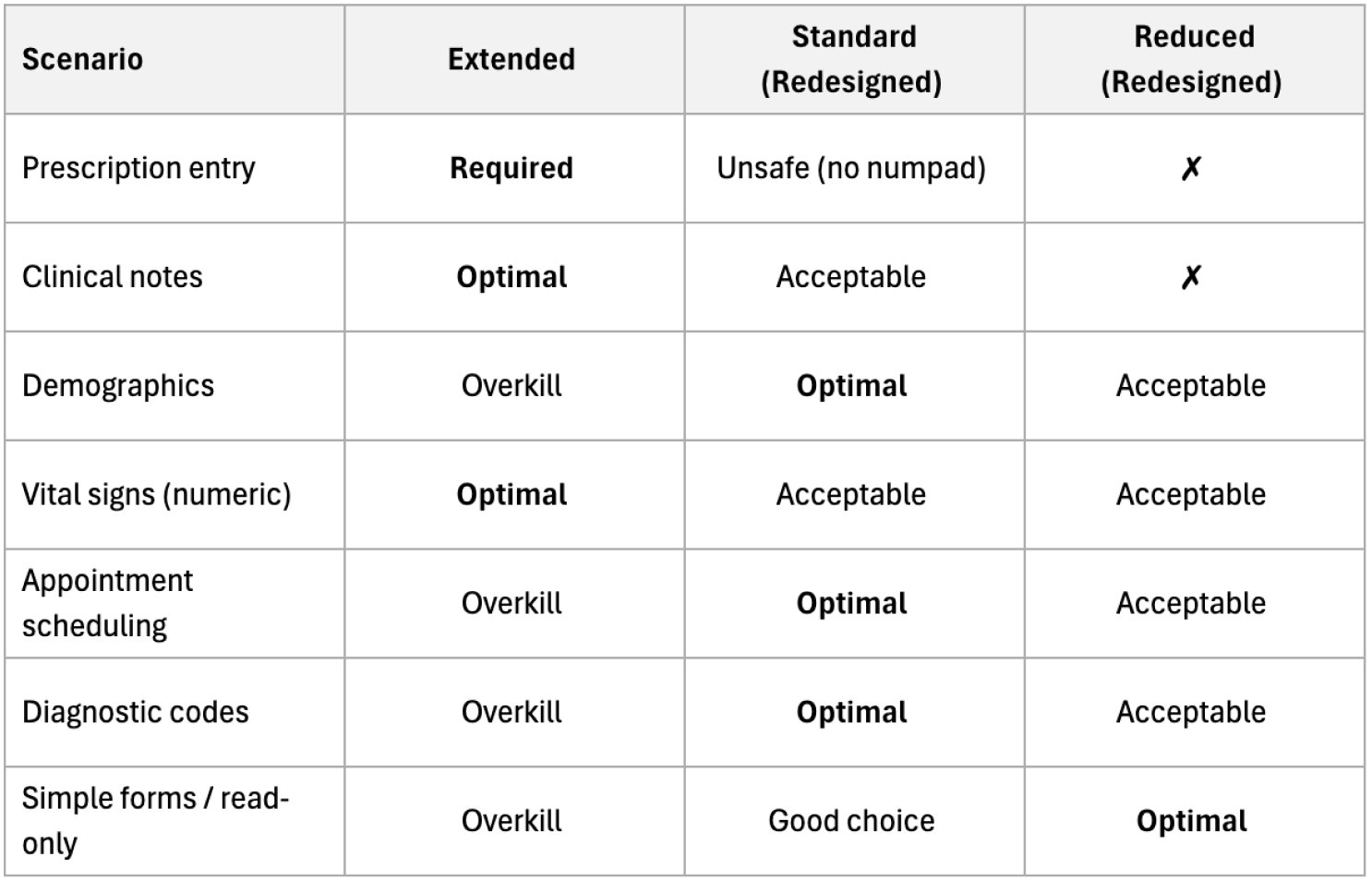Click the Diagnostic codes row label

click(x=136, y=712)
